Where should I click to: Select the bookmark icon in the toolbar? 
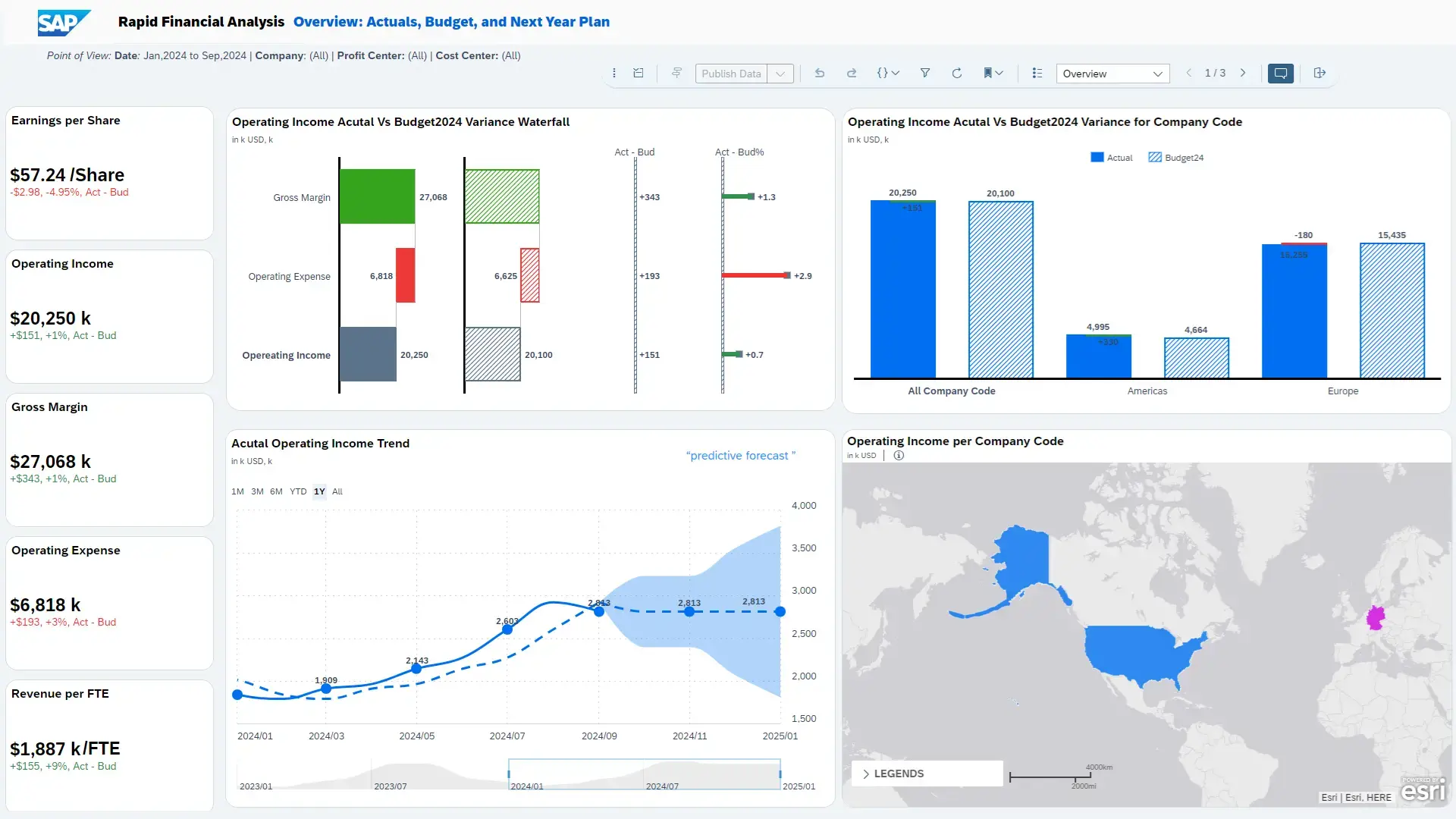coord(988,73)
